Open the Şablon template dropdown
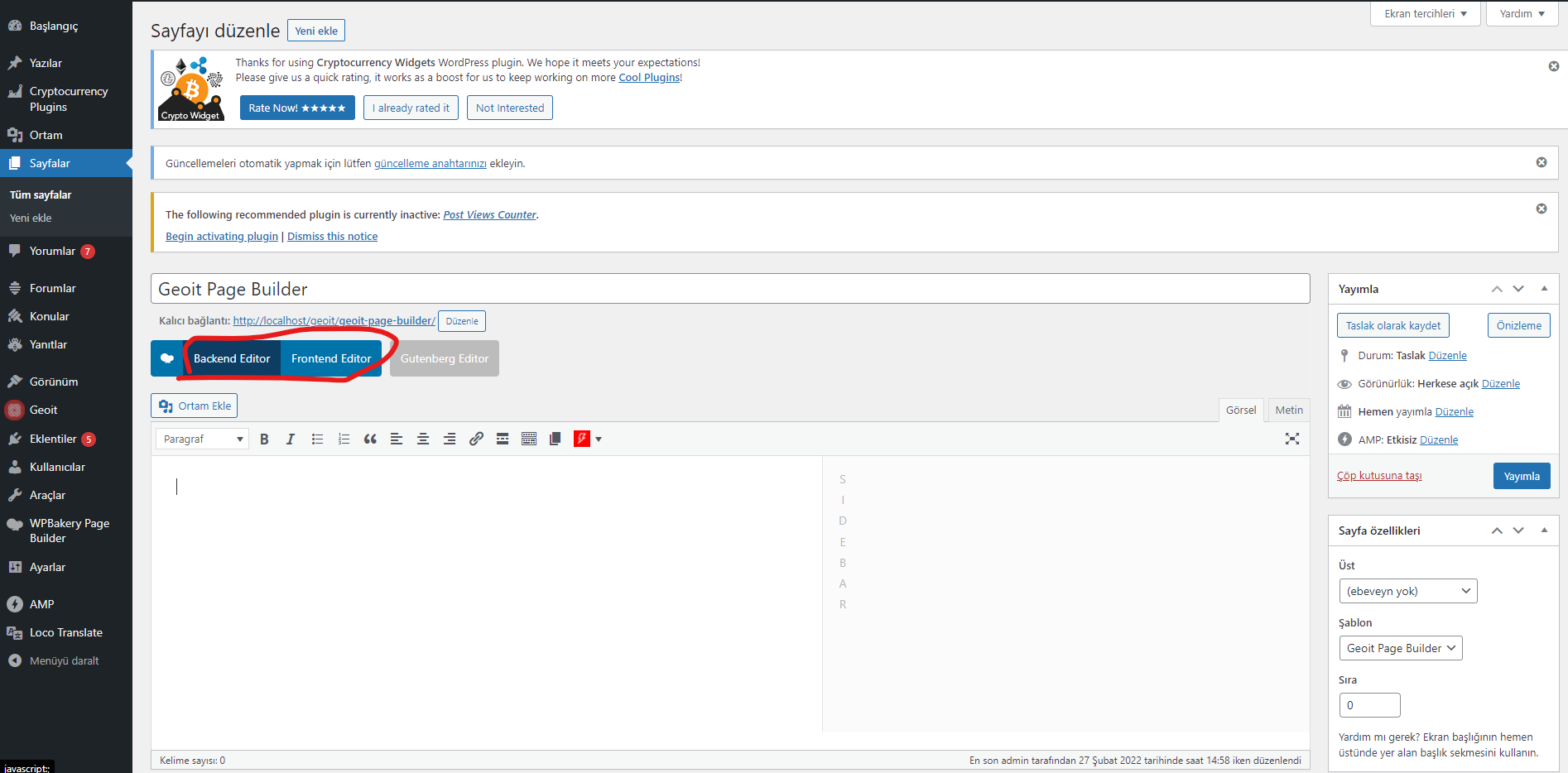Screen dimensions: 1568x773 point(1400,648)
